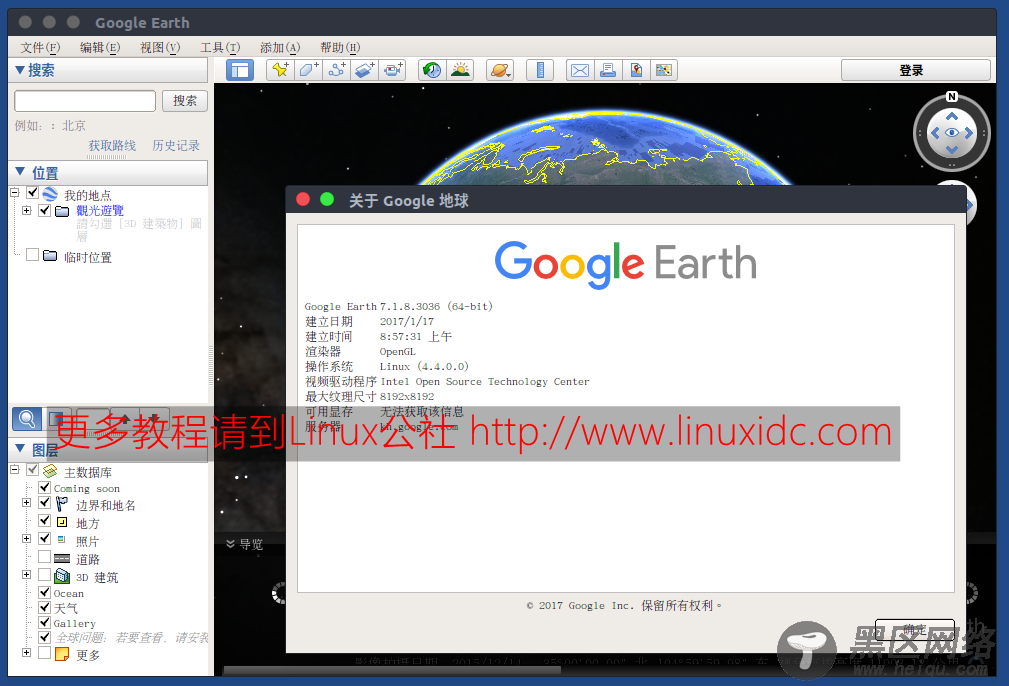Print the current view icon
1009x686 pixels.
point(607,70)
